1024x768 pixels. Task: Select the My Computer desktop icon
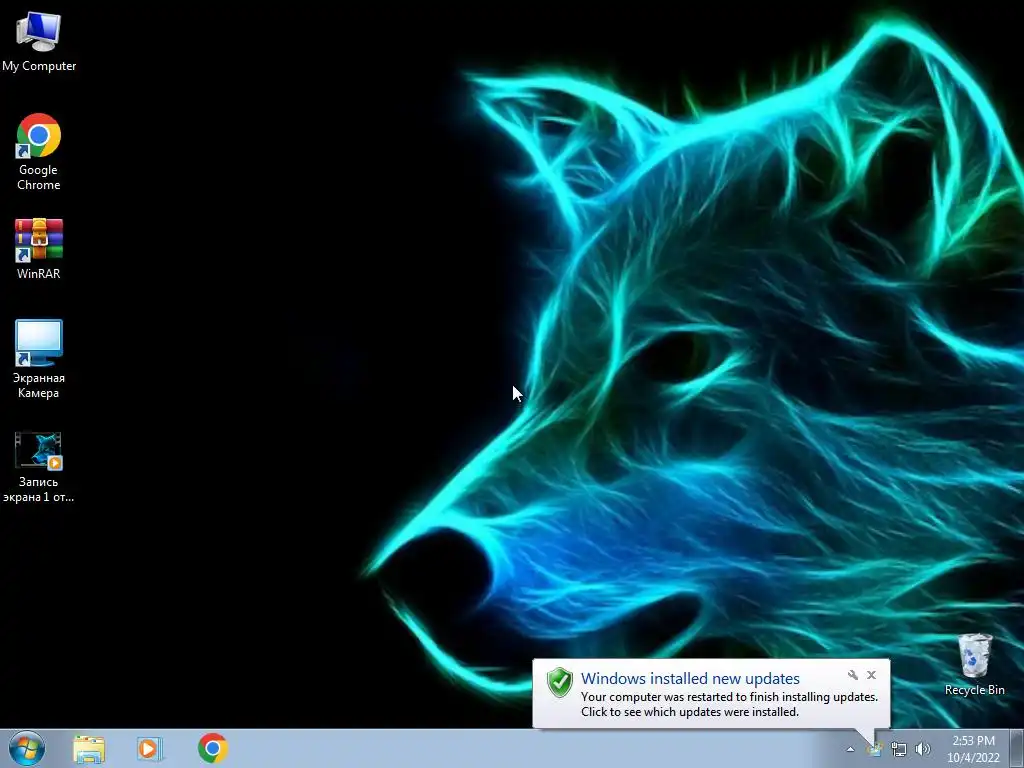(x=39, y=41)
